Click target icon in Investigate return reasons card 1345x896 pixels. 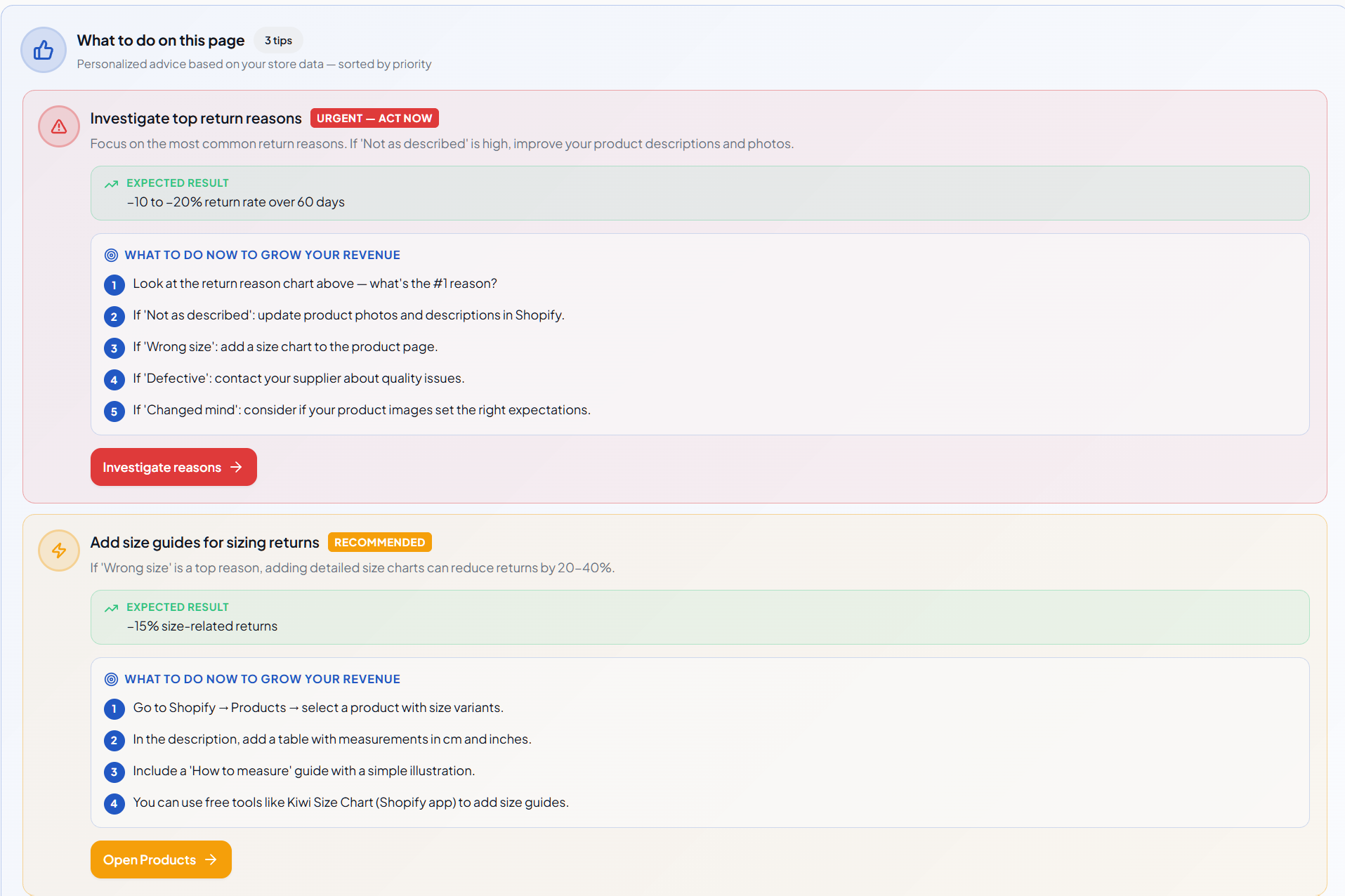point(111,255)
